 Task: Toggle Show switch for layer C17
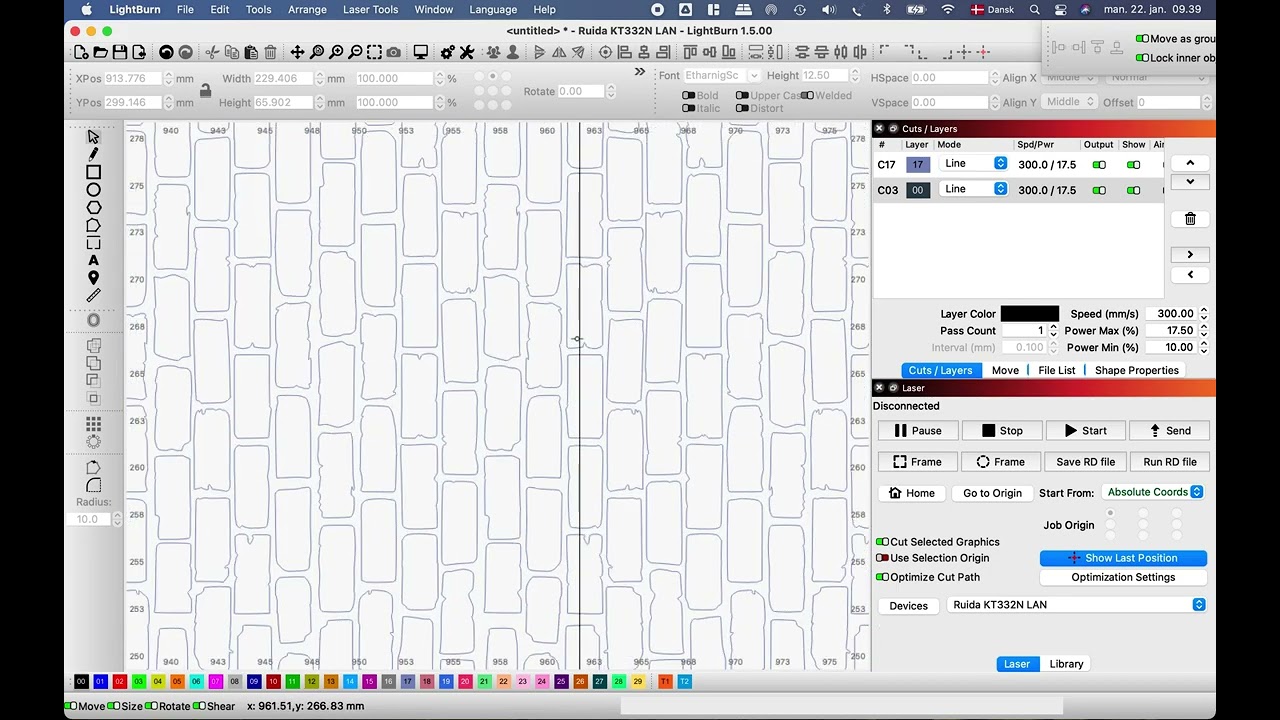point(1133,165)
